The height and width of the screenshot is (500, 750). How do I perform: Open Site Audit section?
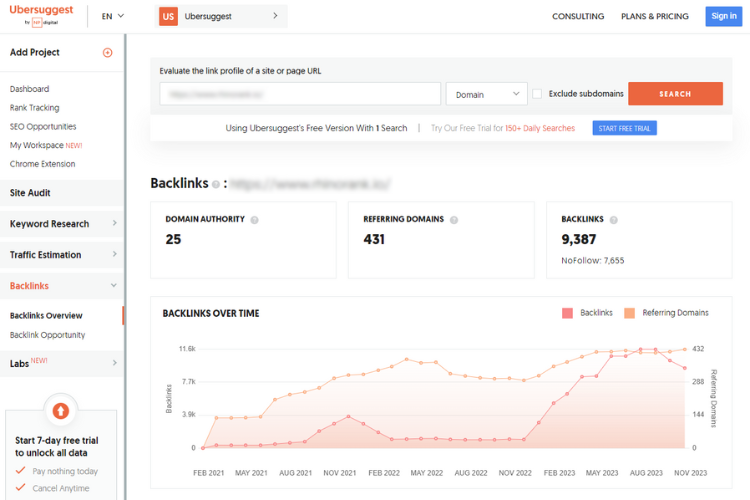62,193
